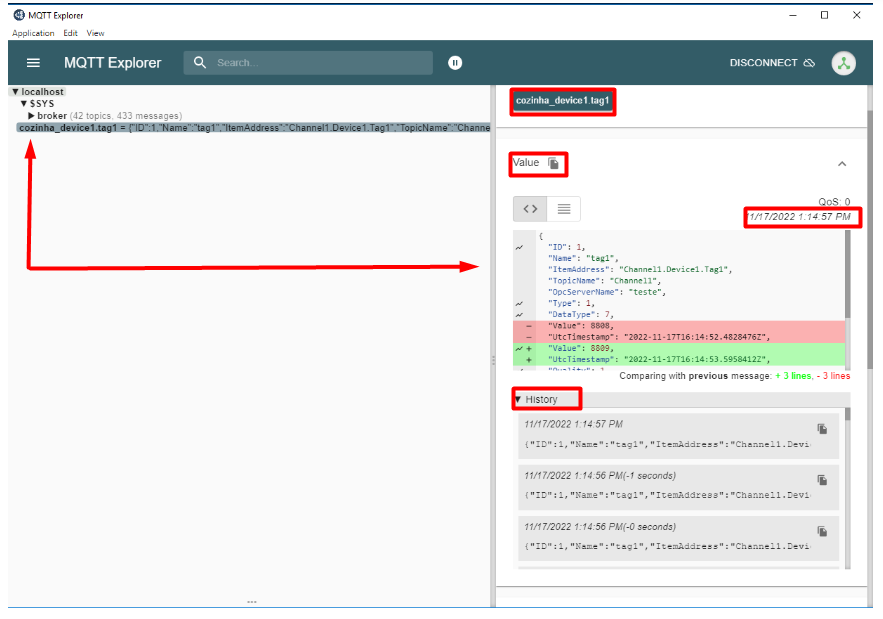The width and height of the screenshot is (883, 619).
Task: Copy the Value to clipboard
Action: (x=554, y=163)
